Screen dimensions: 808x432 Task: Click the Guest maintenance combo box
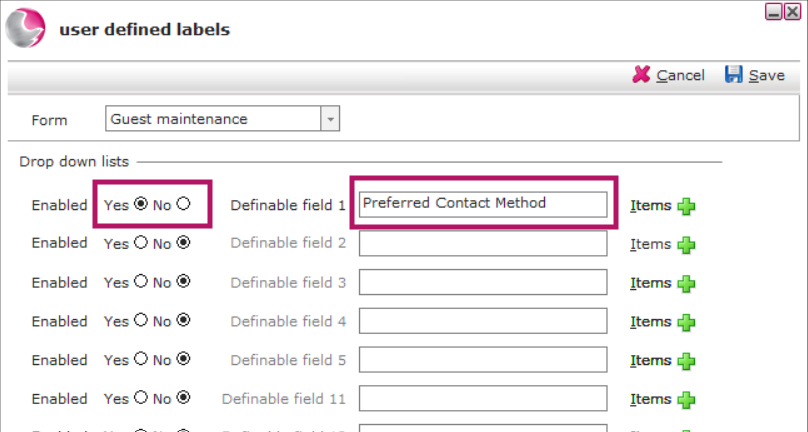pyautogui.click(x=222, y=119)
